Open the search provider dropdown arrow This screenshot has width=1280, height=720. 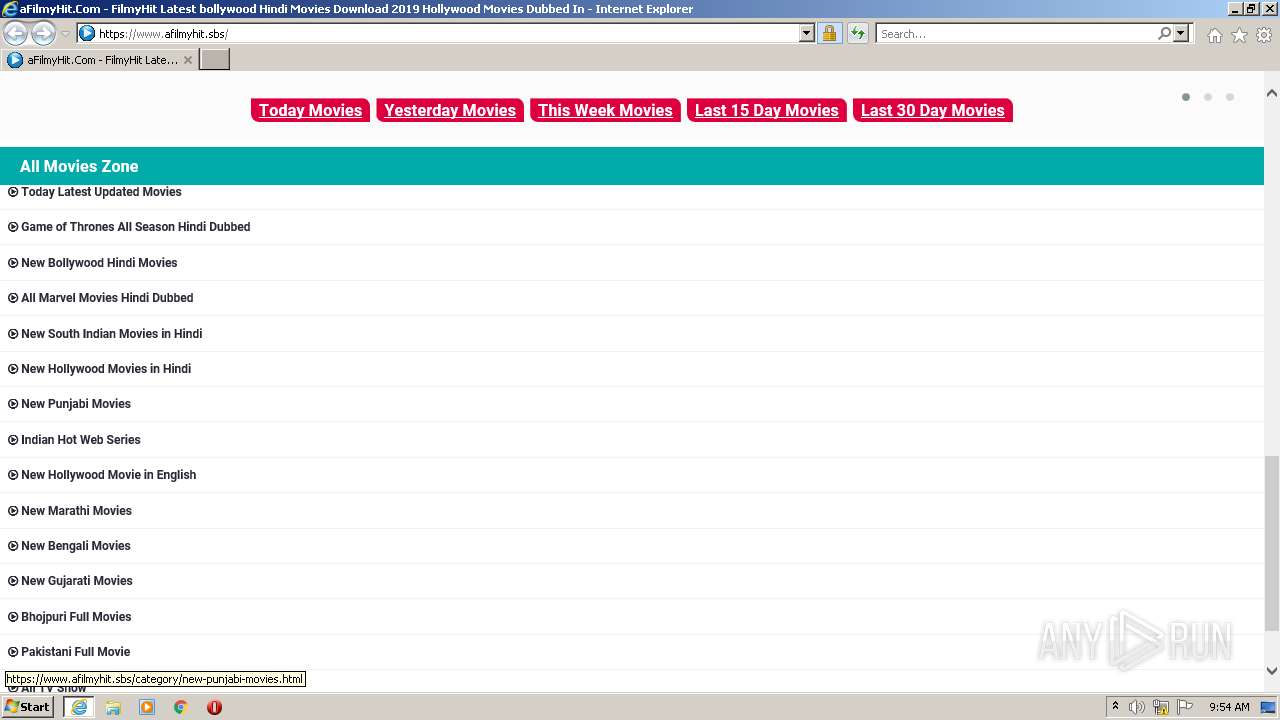tap(1181, 33)
